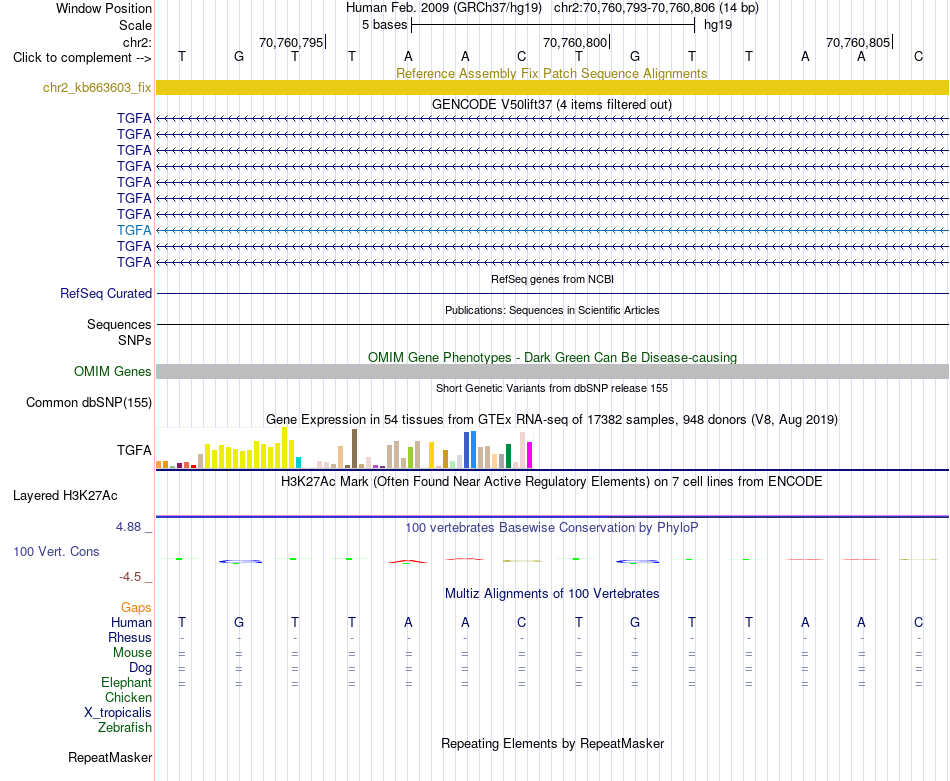The width and height of the screenshot is (950, 781).
Task: Open the H3K27Ac Mark ENCODE track title
Action: click(x=551, y=482)
